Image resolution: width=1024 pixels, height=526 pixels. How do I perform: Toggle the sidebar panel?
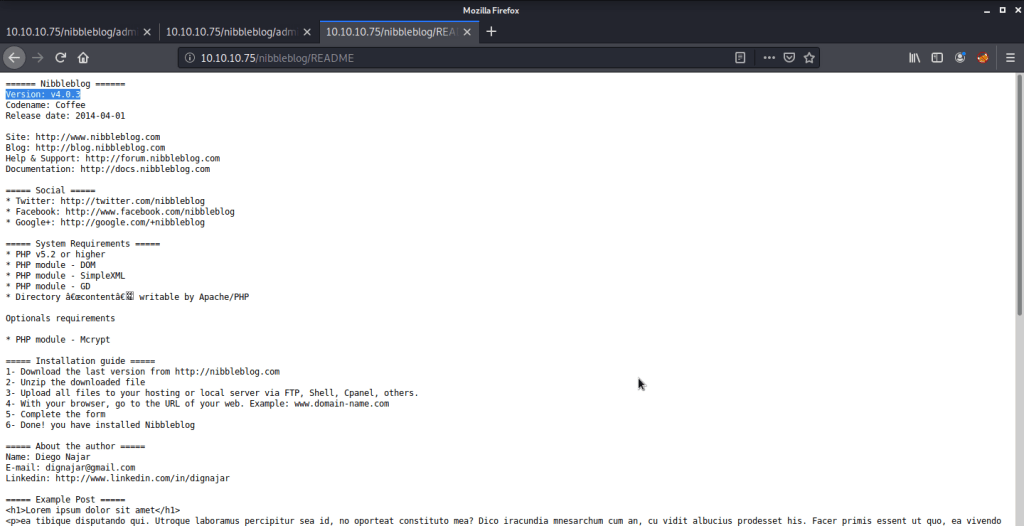coord(936,58)
